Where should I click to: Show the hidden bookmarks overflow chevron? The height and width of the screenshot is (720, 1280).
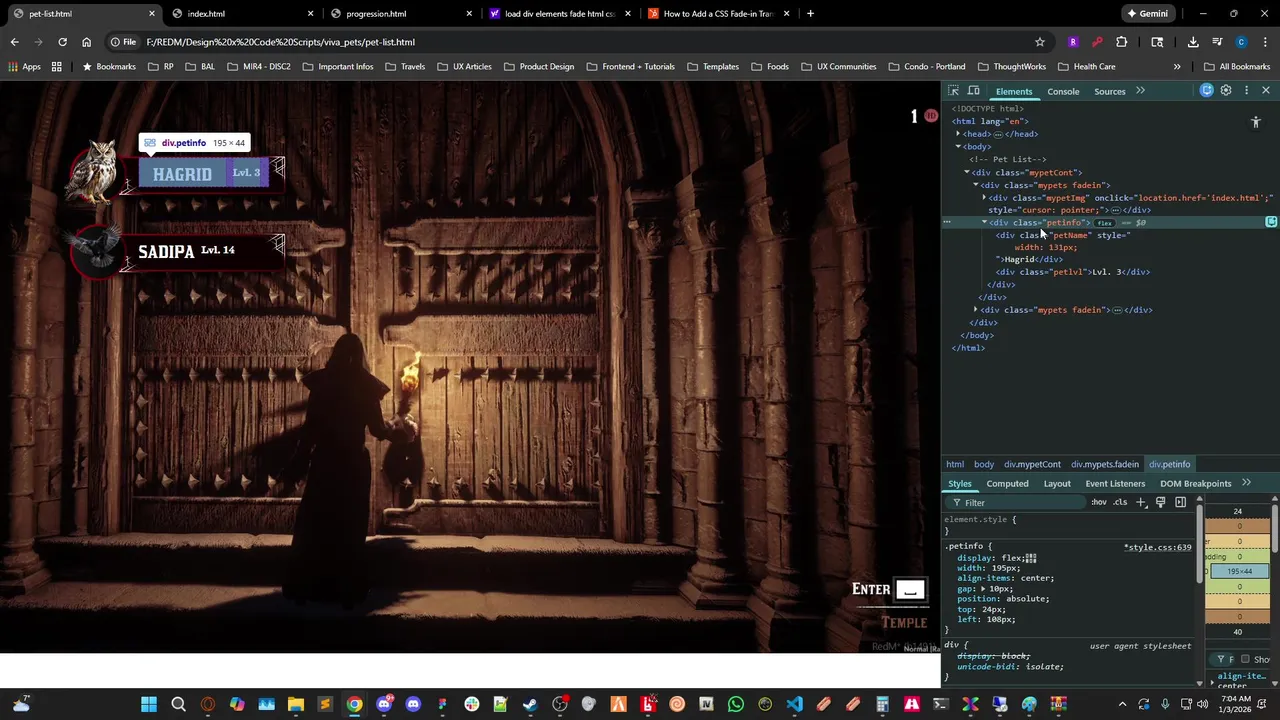coord(1177,67)
